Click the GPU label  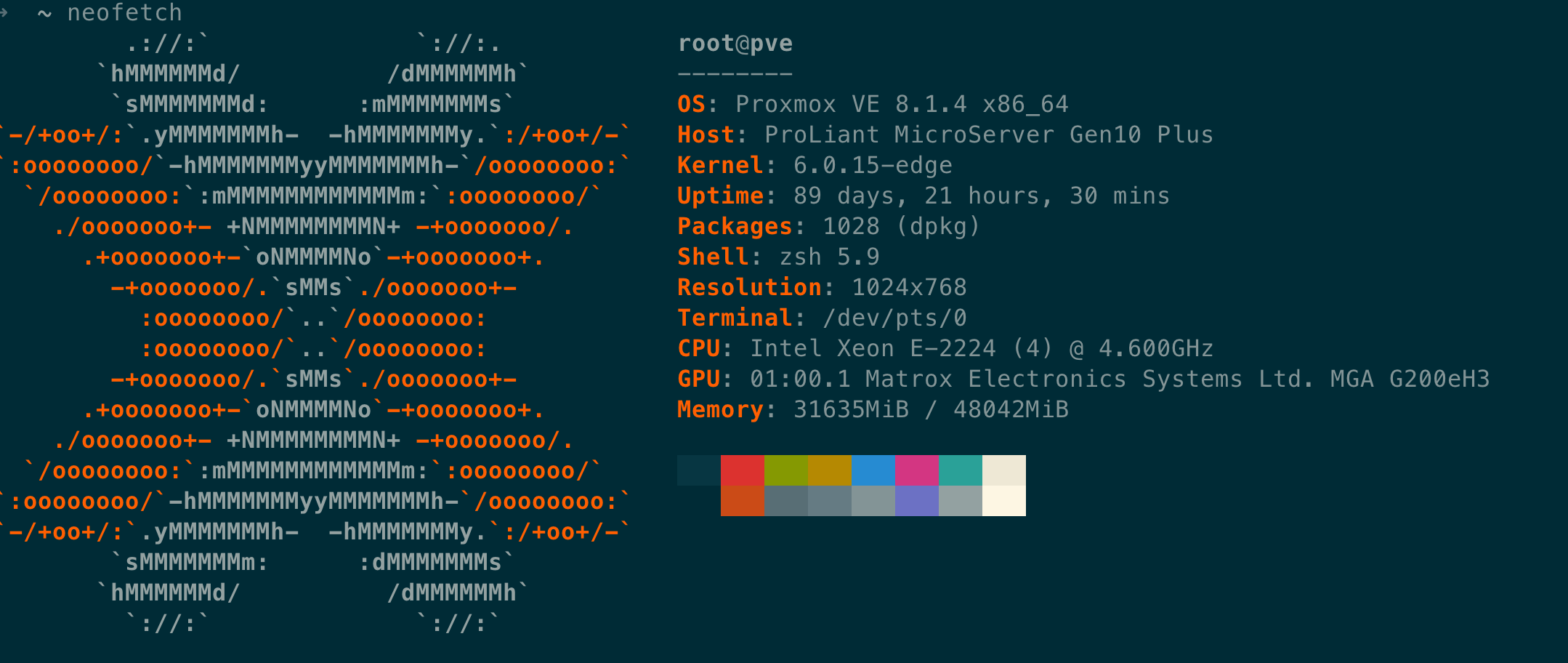698,379
